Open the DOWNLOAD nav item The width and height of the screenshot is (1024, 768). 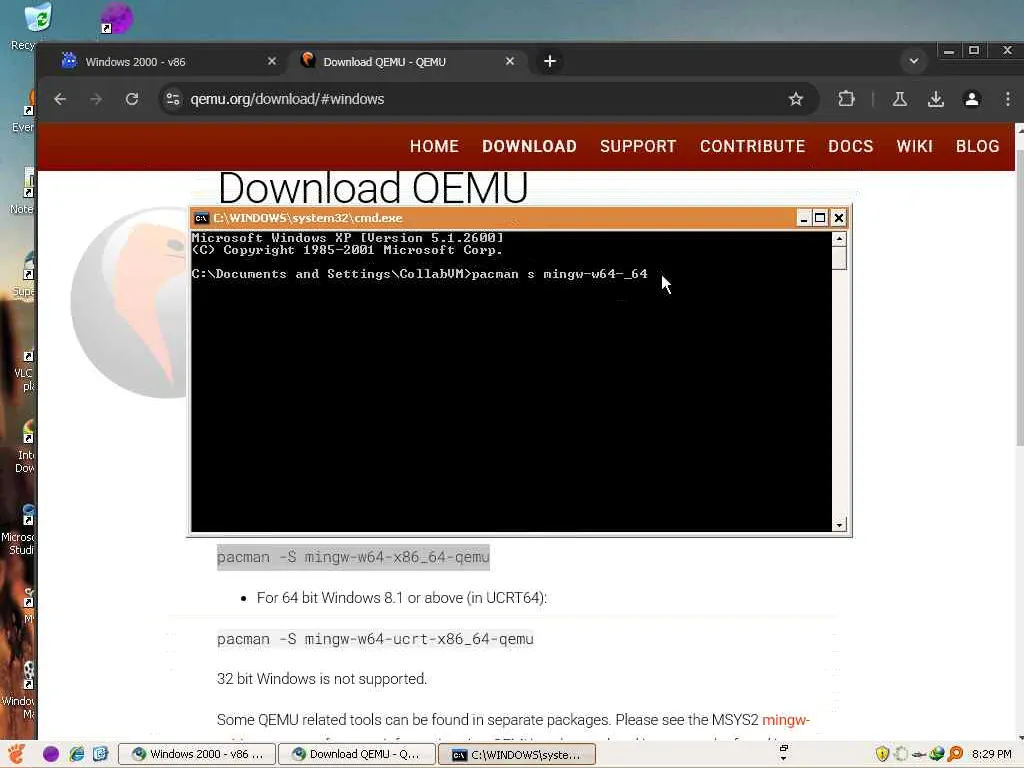tap(530, 146)
